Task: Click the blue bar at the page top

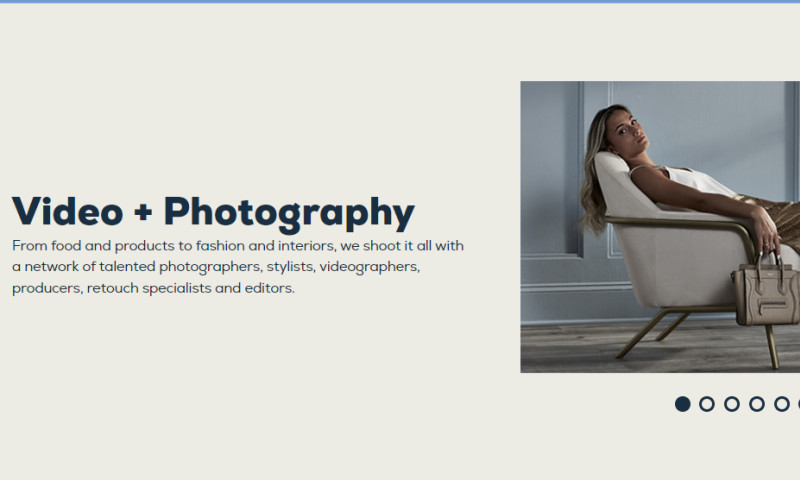Action: click(400, 2)
